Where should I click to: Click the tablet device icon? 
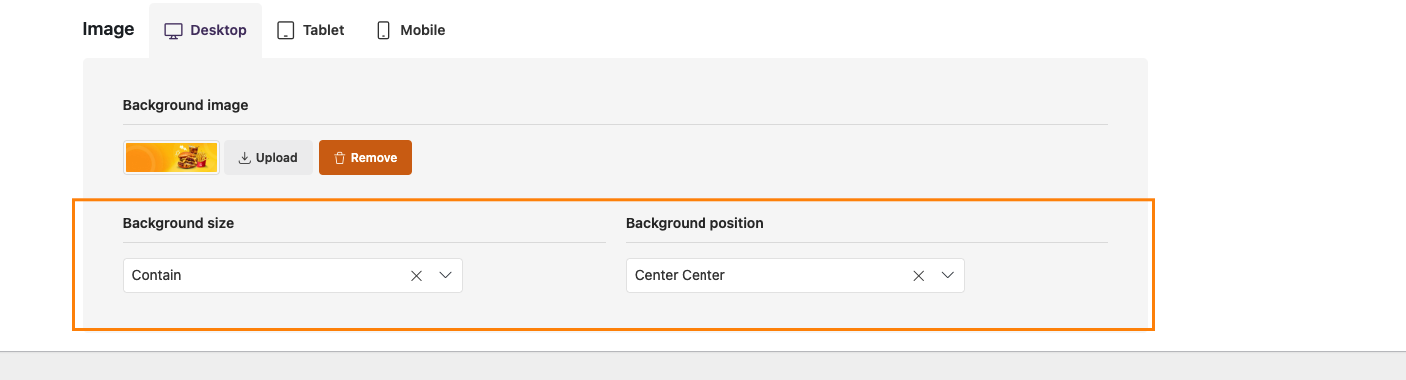pos(286,31)
